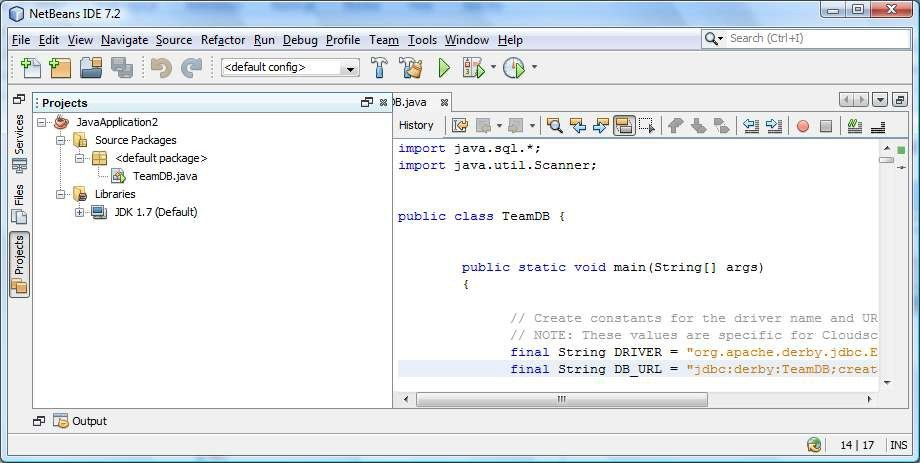Toggle the Highlight Search button in editor
Screen dimensions: 920x463
click(x=624, y=125)
